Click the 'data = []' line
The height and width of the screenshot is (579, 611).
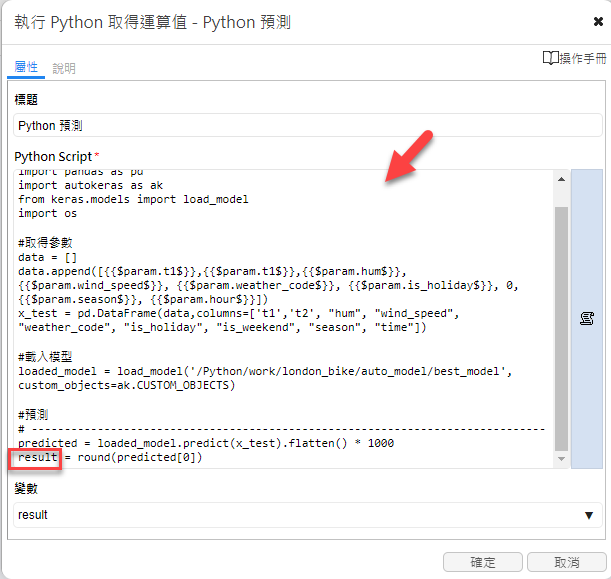pyautogui.click(x=48, y=258)
